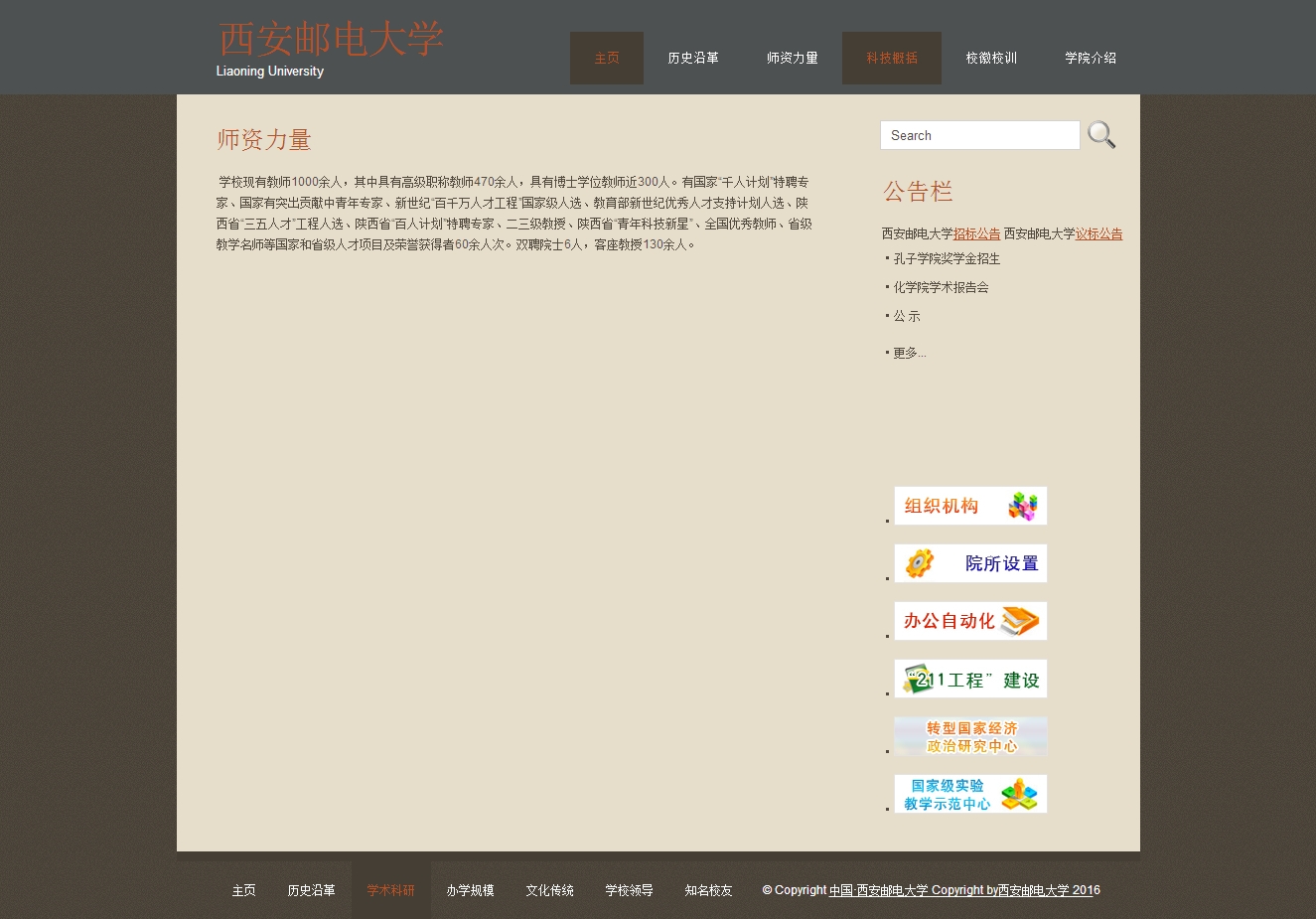The width and height of the screenshot is (1316, 919).
Task: Click the 招标公告 link
Action: click(977, 233)
